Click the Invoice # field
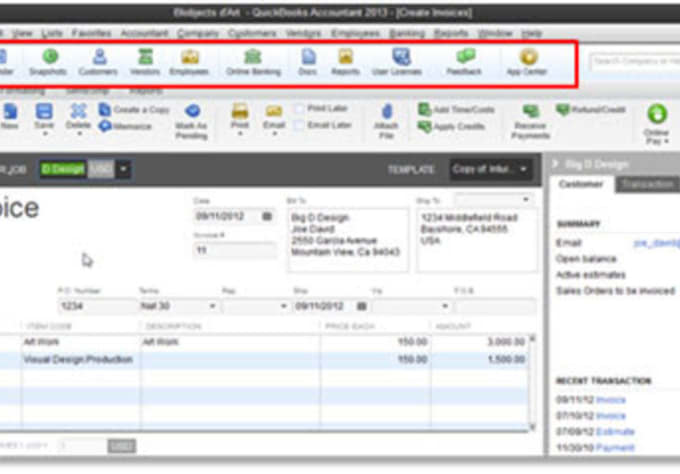Image resolution: width=680 pixels, height=474 pixels. click(x=235, y=250)
